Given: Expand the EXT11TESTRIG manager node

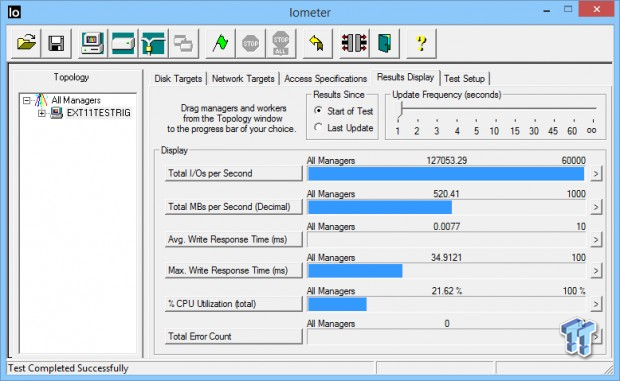Looking at the screenshot, I should pyautogui.click(x=42, y=113).
